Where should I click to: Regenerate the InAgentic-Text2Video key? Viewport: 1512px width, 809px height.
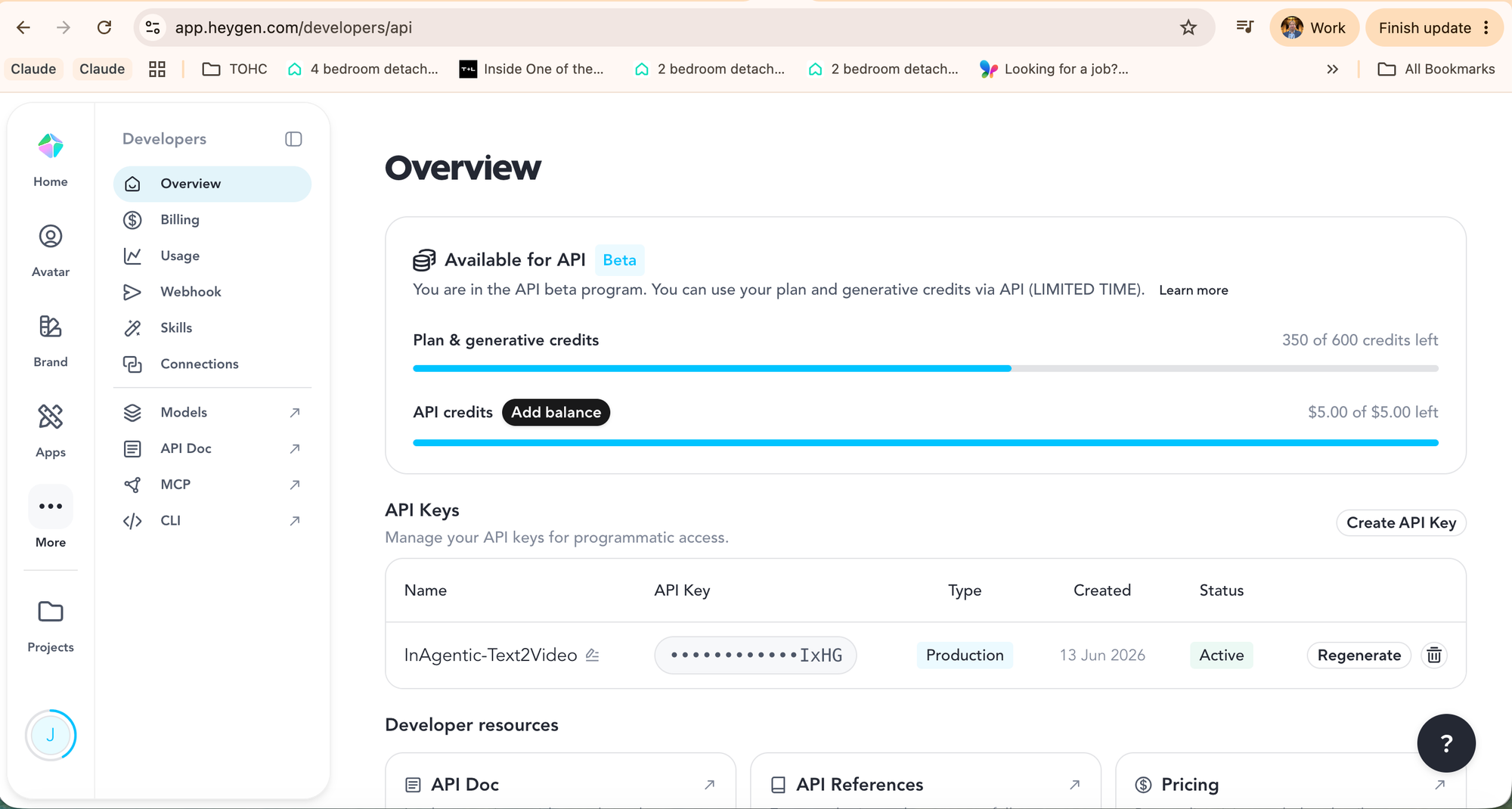click(1359, 655)
